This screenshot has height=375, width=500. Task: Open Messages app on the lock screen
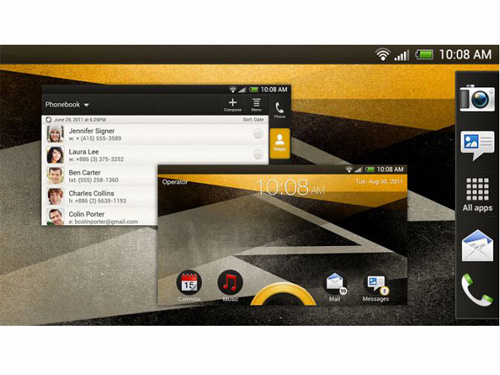376,288
